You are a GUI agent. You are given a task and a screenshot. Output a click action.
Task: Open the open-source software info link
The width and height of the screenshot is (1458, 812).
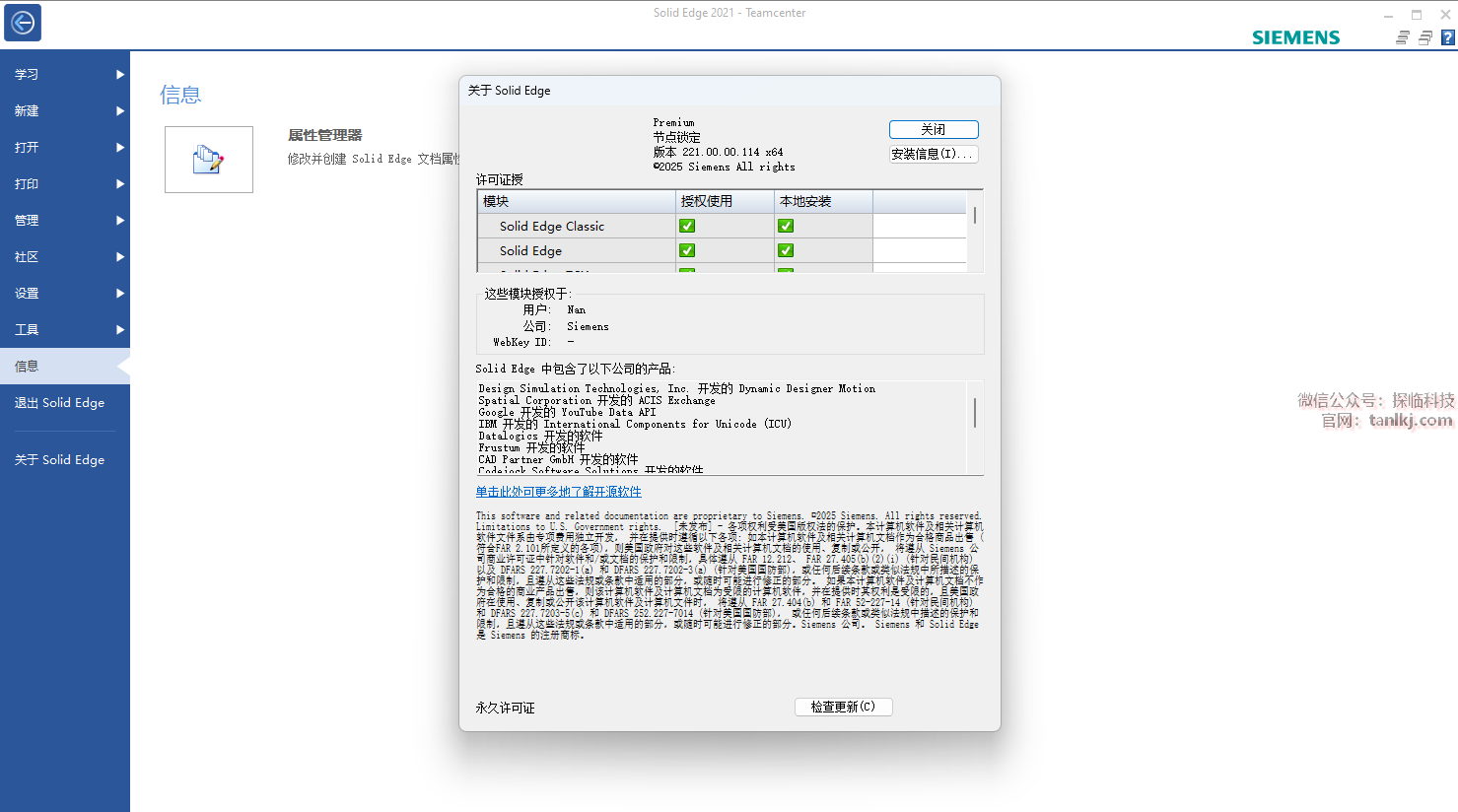558,492
